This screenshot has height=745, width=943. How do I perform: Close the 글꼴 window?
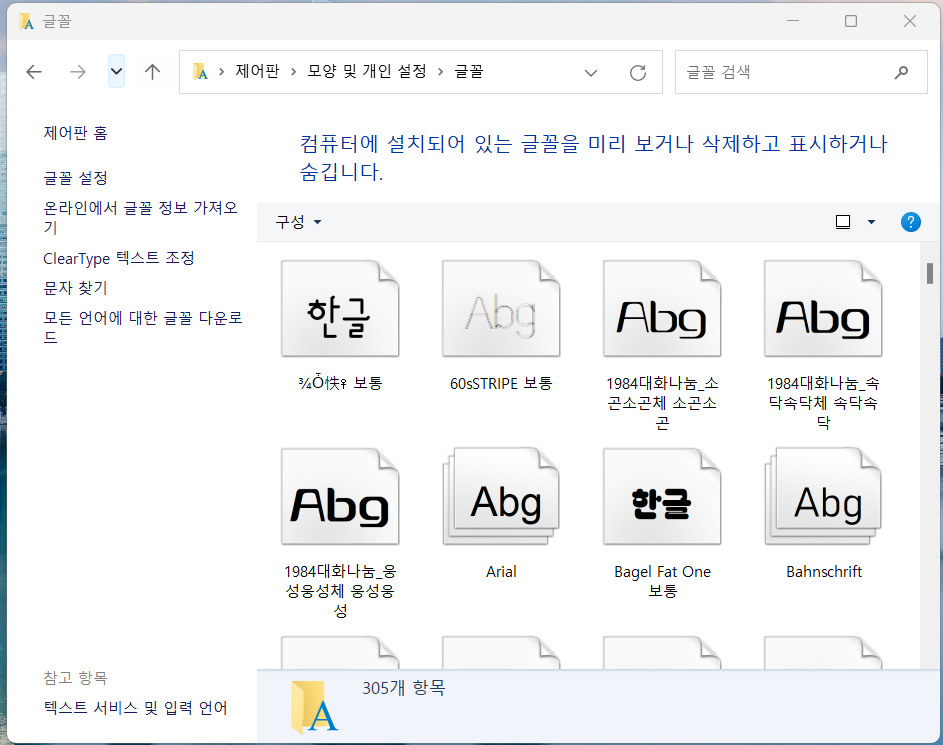910,21
